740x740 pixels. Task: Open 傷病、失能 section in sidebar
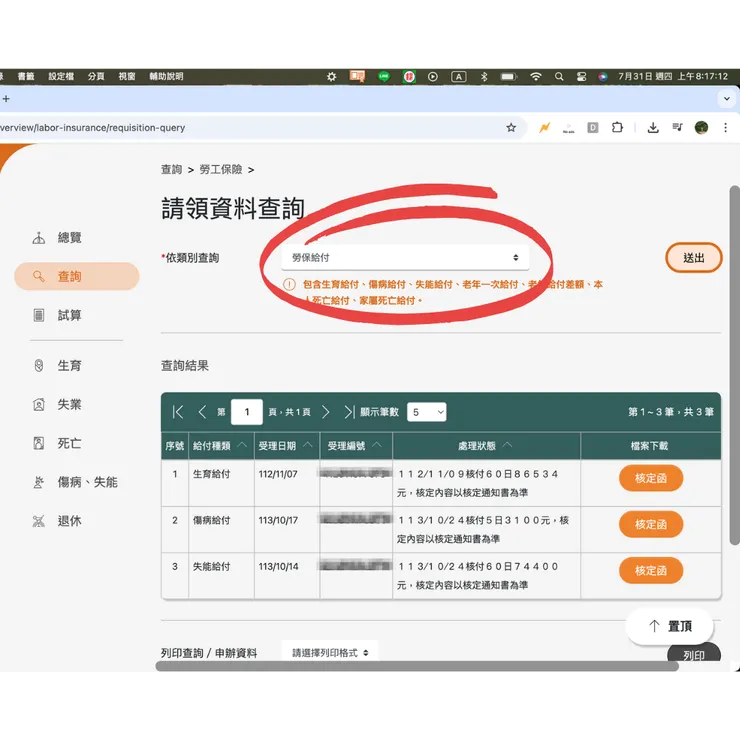tap(75, 482)
